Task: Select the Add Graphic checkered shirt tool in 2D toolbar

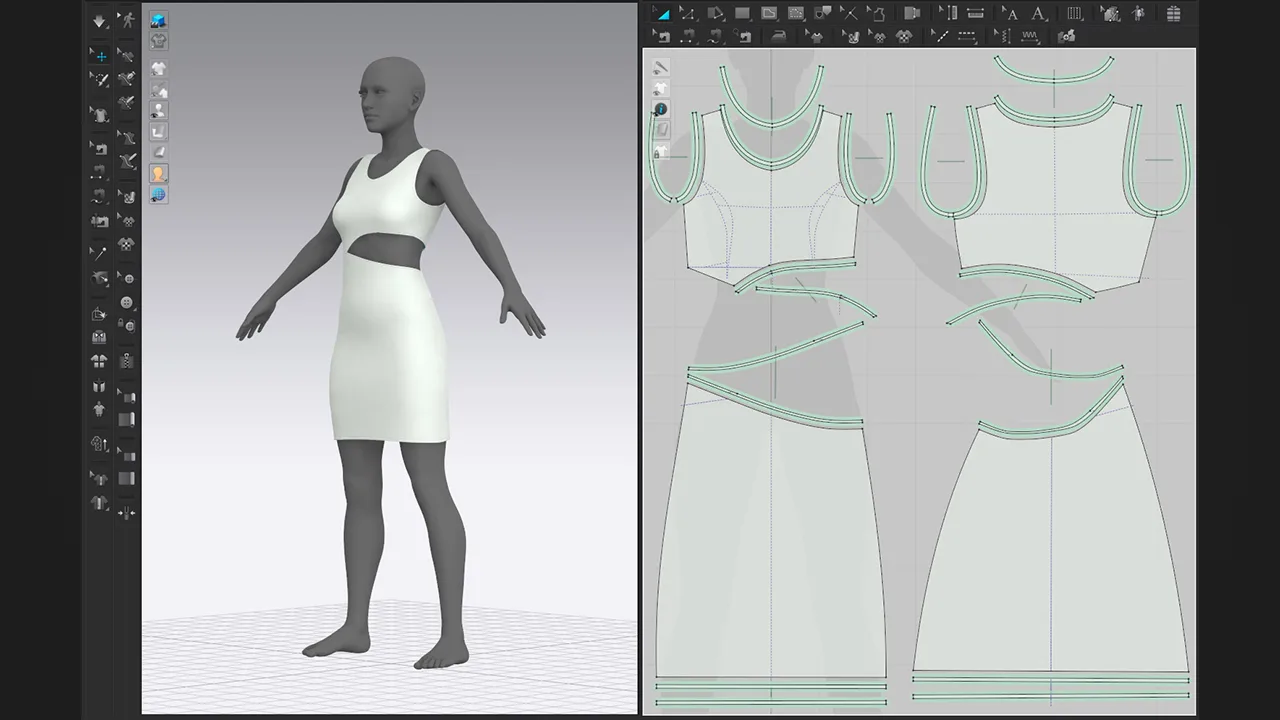Action: [x=904, y=36]
